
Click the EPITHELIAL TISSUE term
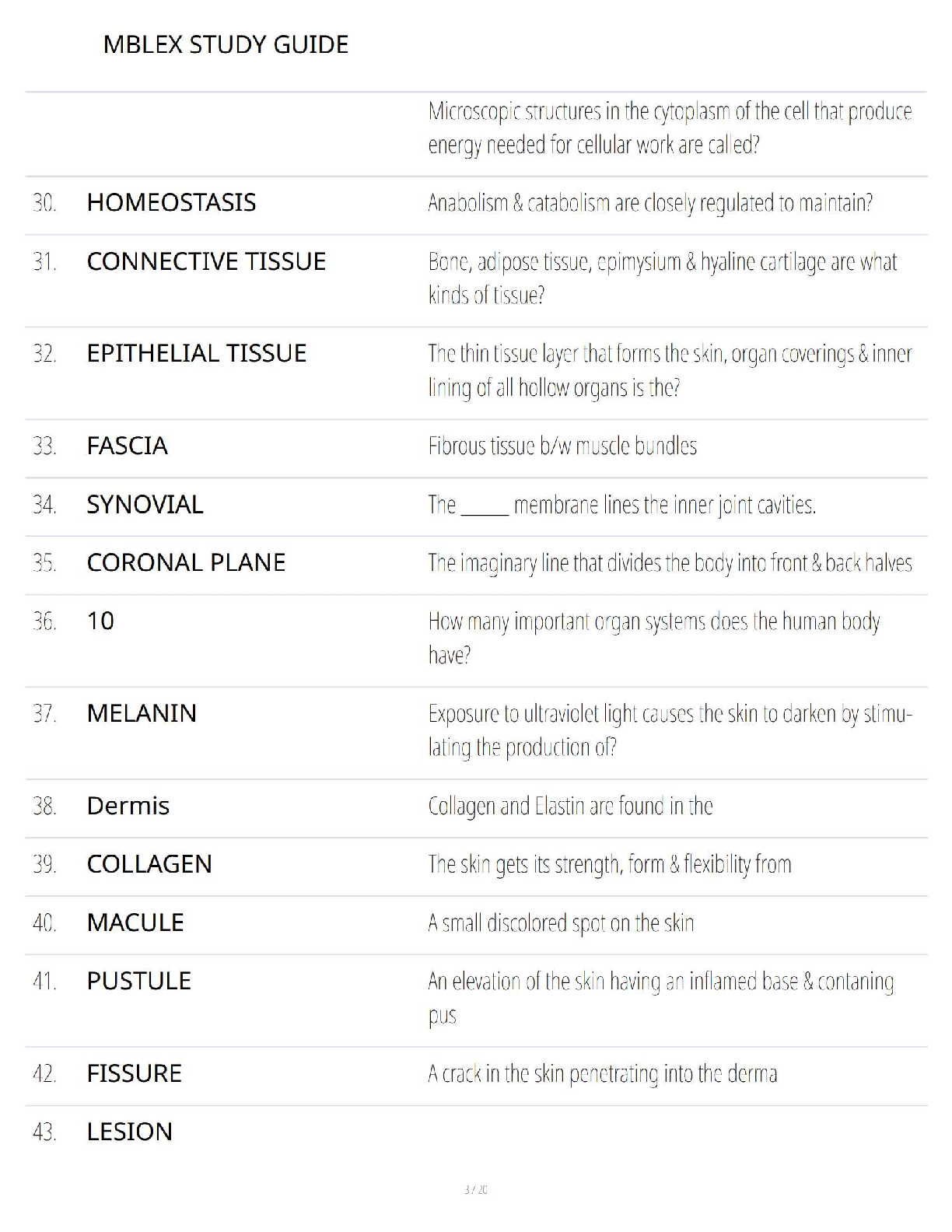(197, 354)
